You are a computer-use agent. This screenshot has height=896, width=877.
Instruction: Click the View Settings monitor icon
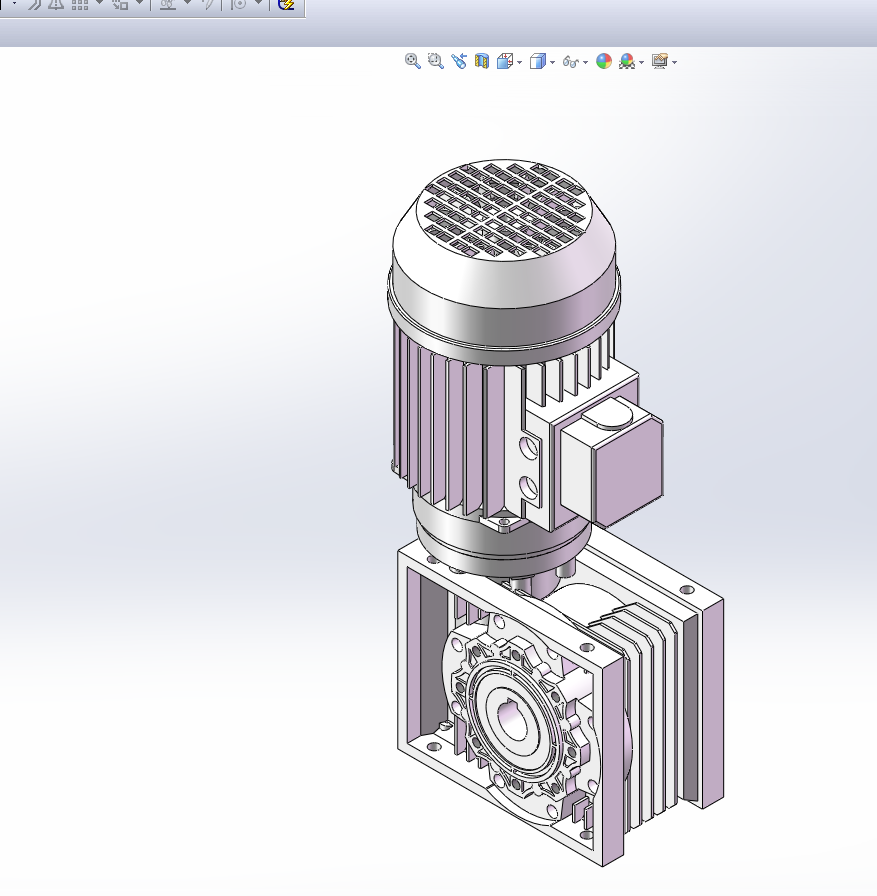(659, 62)
